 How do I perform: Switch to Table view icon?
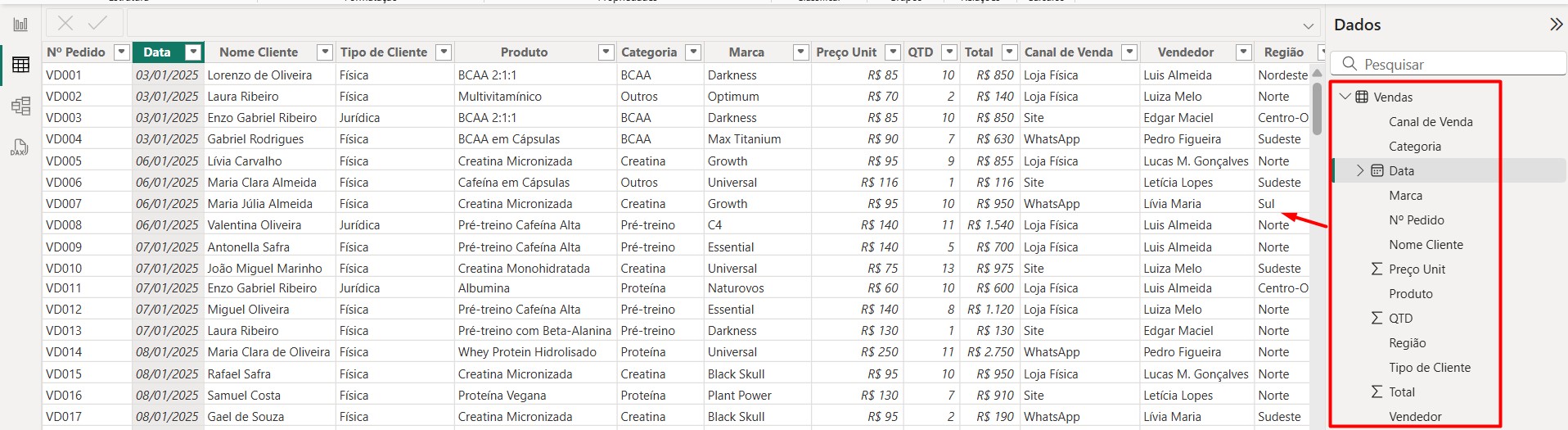20,65
